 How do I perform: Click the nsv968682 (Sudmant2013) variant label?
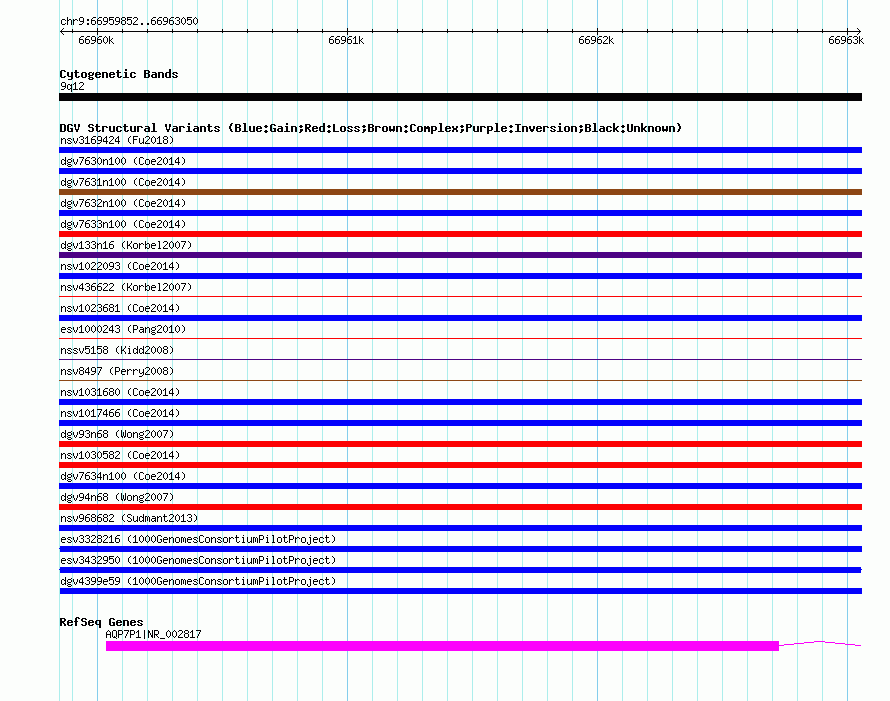coord(129,518)
